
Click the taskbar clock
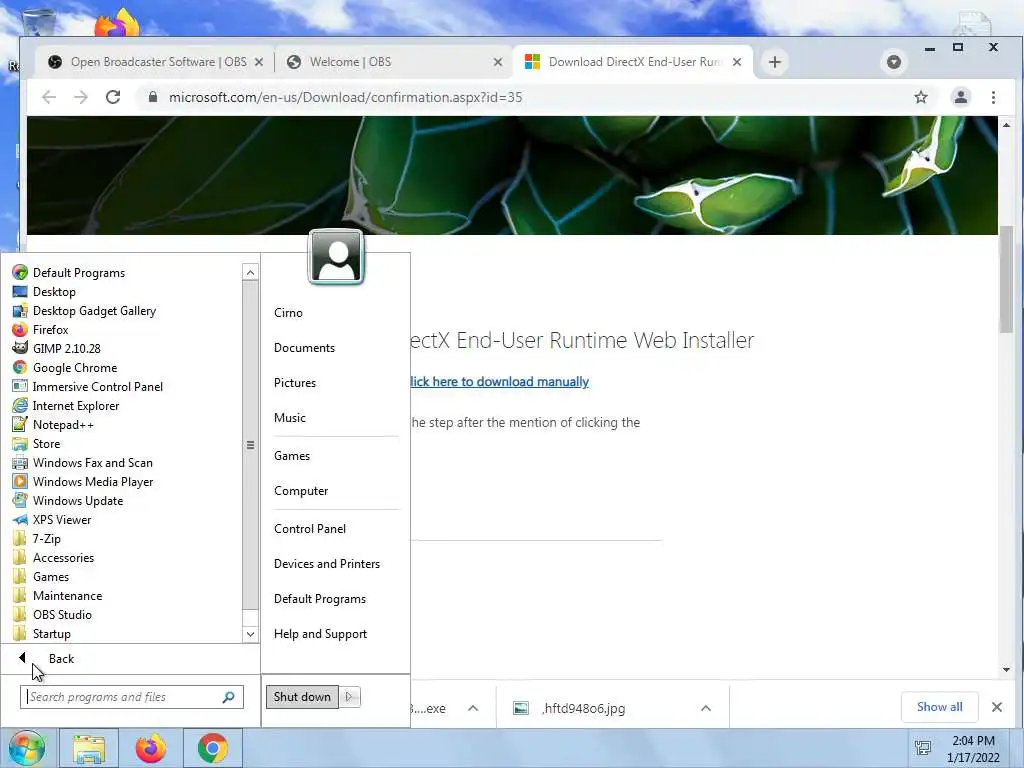coord(973,749)
